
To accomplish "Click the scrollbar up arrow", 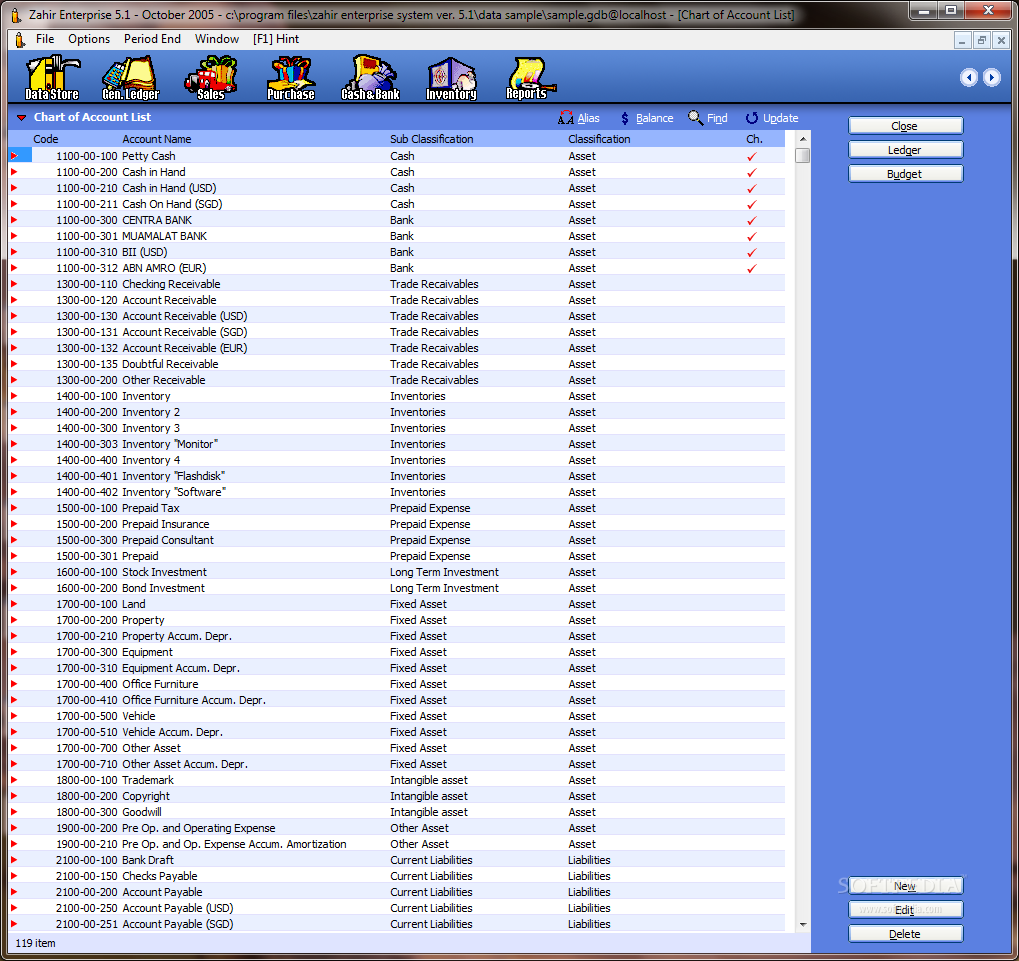I will (x=803, y=138).
